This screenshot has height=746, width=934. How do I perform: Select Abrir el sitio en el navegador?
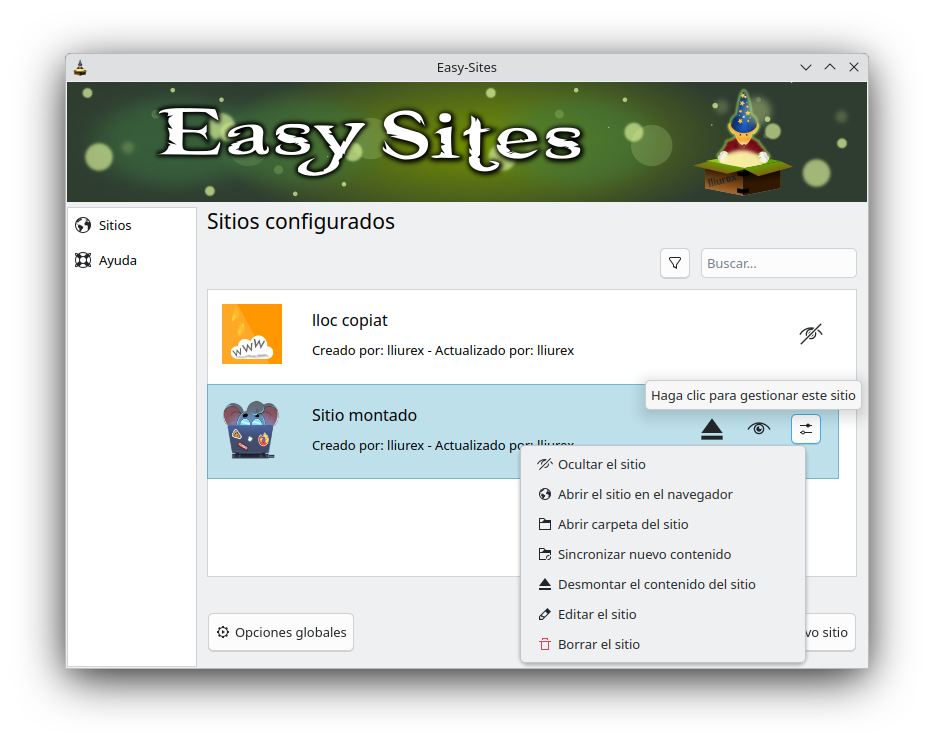(645, 495)
